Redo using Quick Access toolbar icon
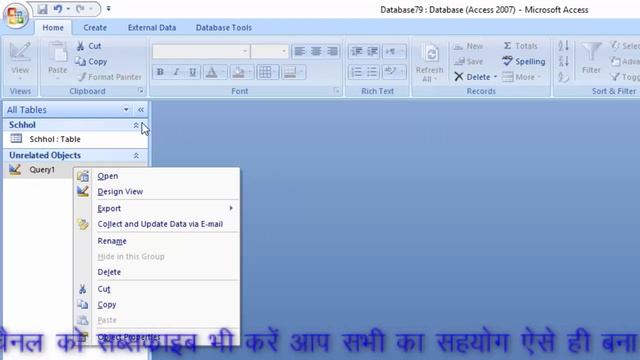640x360 pixels. [x=80, y=9]
